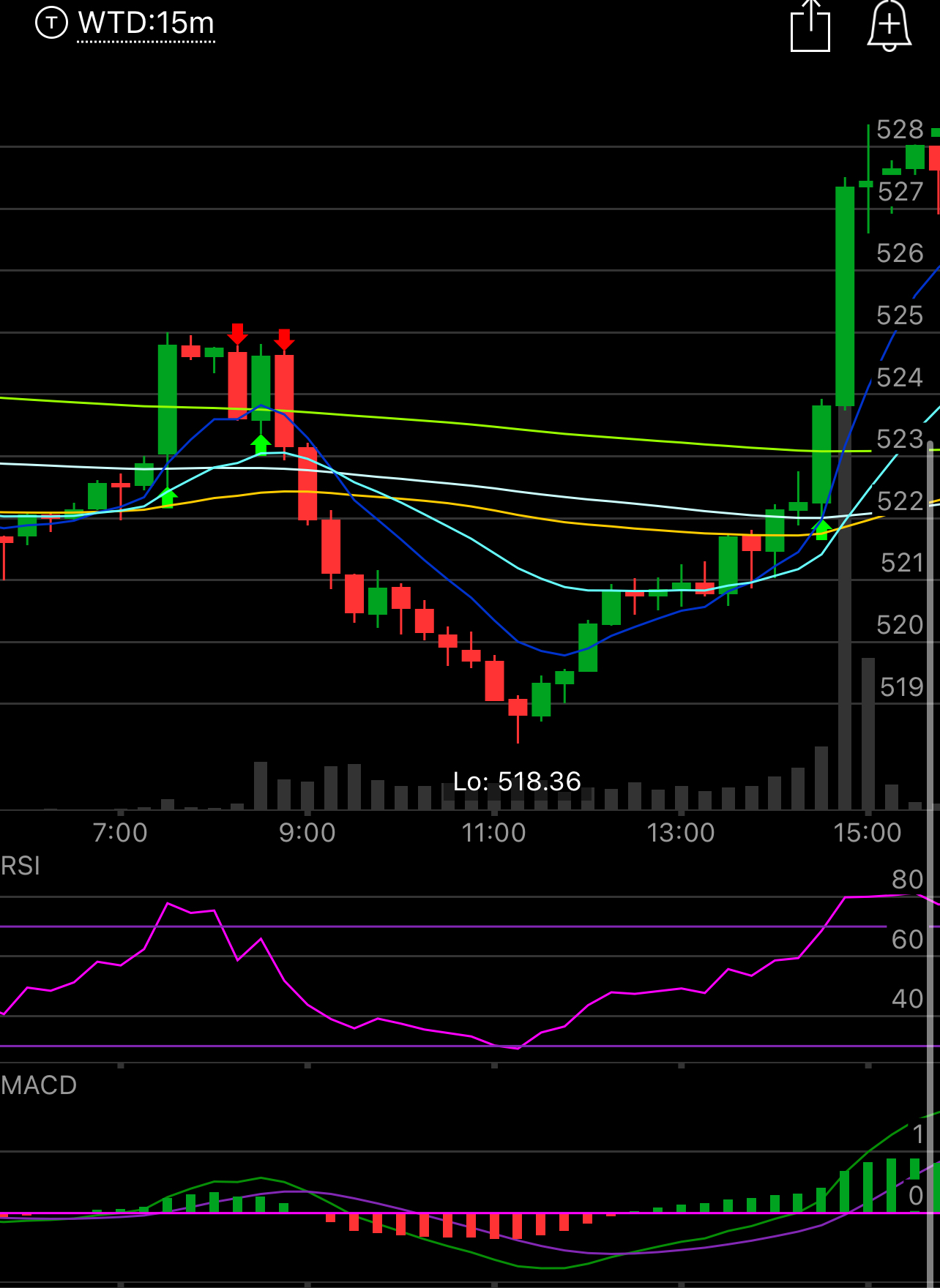Tap the tallest volume bar before 15:00
The height and width of the screenshot is (1288, 940).
pos(845,609)
